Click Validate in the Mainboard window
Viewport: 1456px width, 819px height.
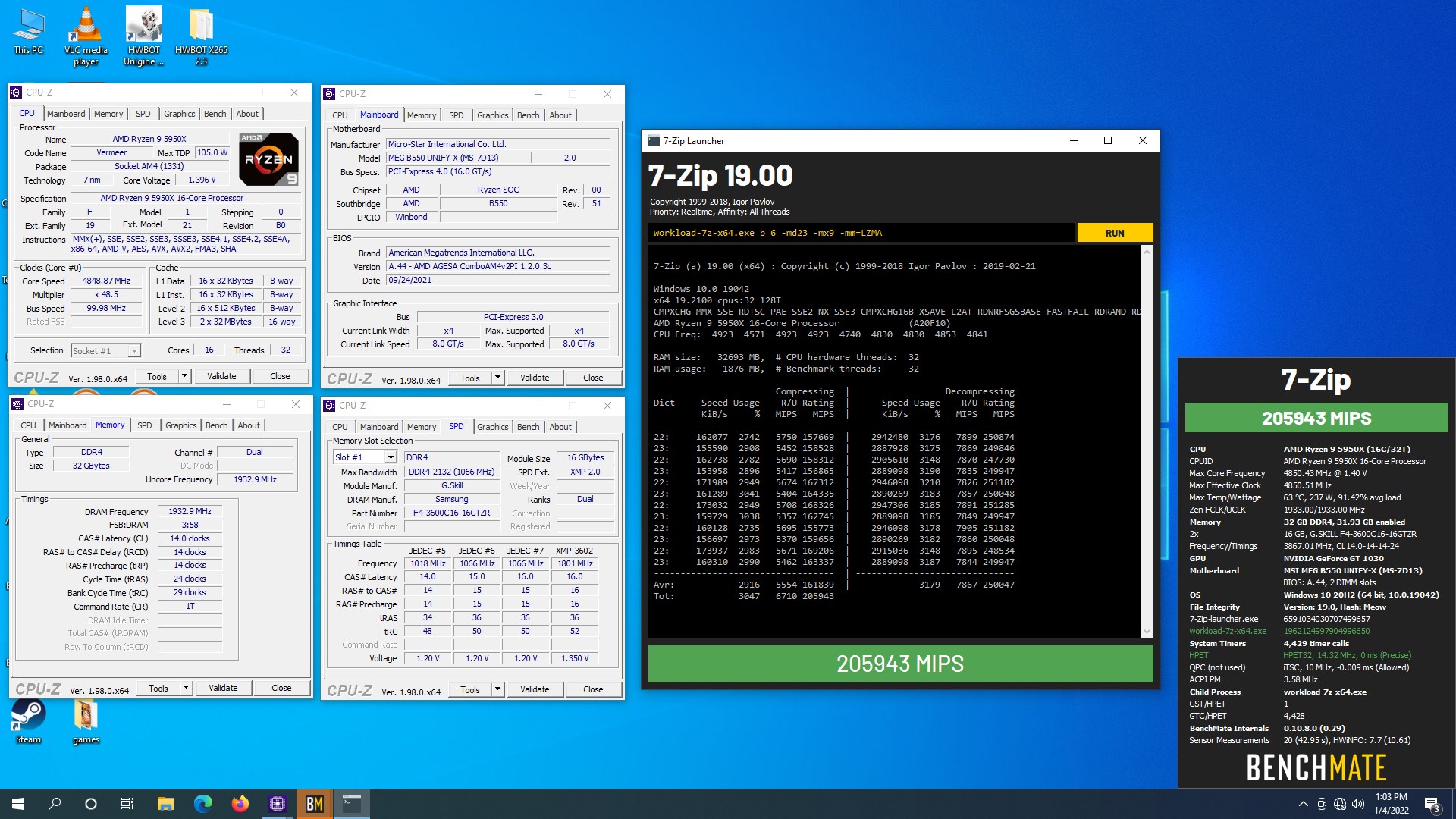point(534,378)
